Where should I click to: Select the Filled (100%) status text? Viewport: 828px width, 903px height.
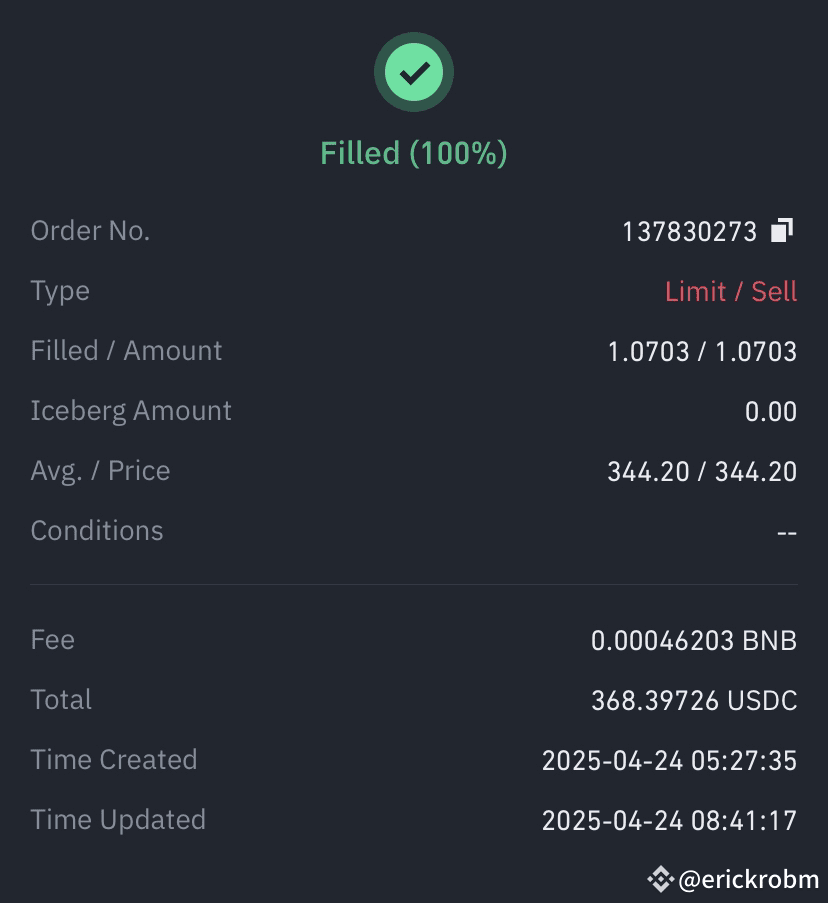click(x=414, y=153)
